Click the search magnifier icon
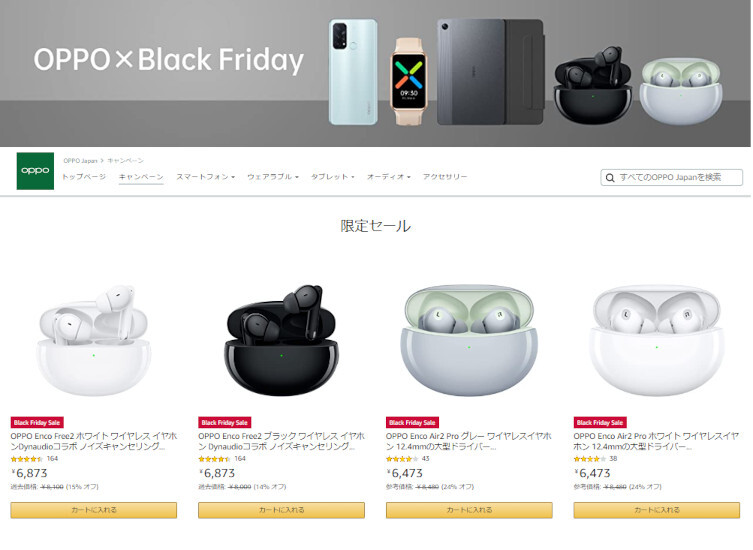 (x=610, y=178)
